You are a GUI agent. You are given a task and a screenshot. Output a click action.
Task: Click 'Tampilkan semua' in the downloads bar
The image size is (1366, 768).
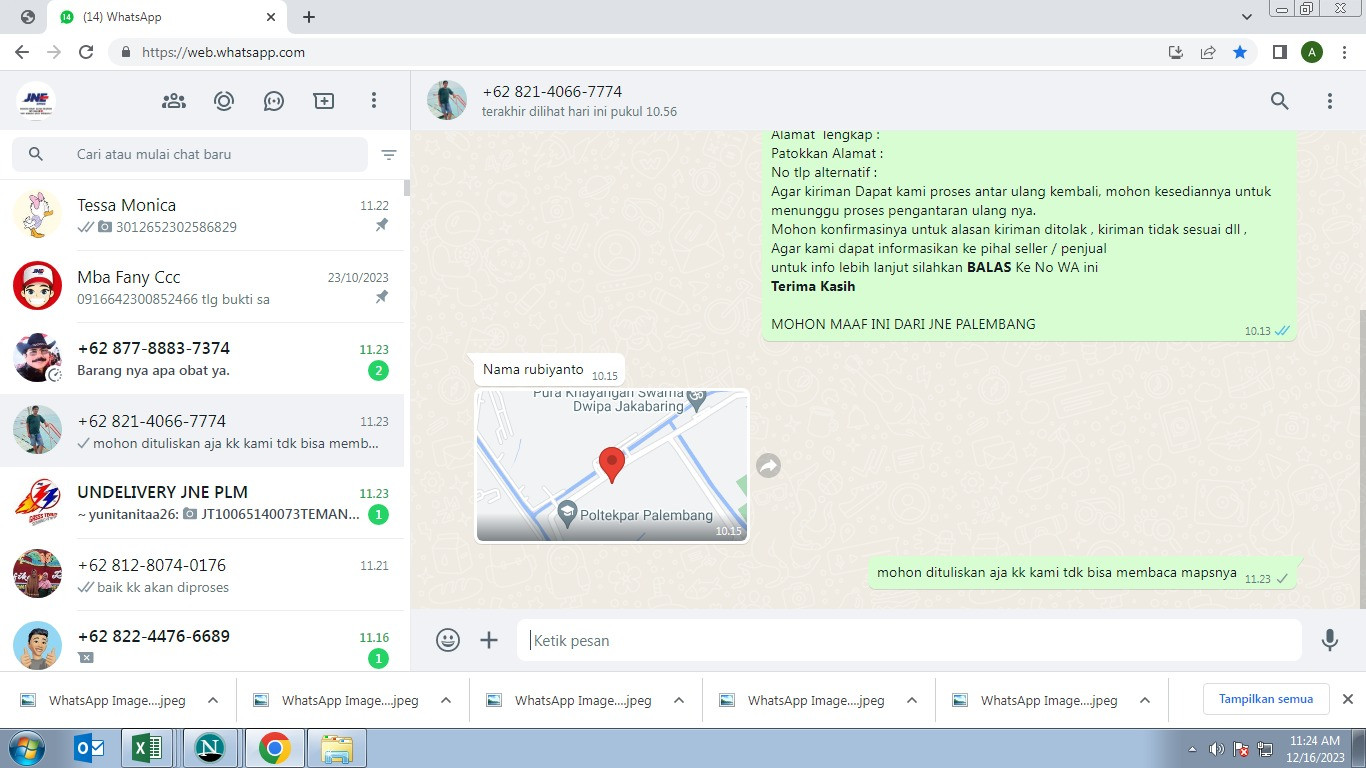1266,699
